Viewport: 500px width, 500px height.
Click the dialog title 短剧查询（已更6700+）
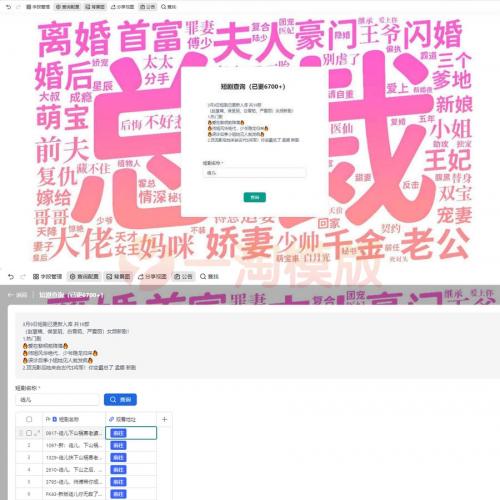[253, 87]
